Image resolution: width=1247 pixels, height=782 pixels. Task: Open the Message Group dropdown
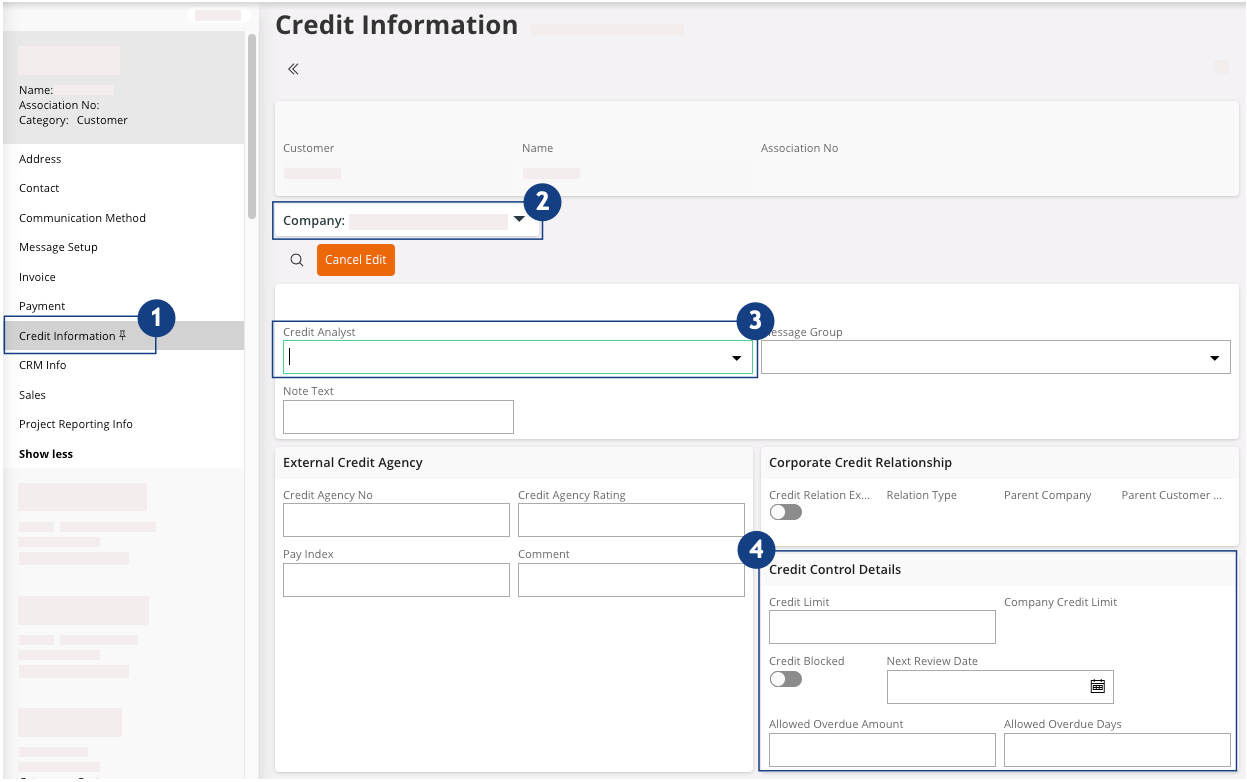(1214, 358)
